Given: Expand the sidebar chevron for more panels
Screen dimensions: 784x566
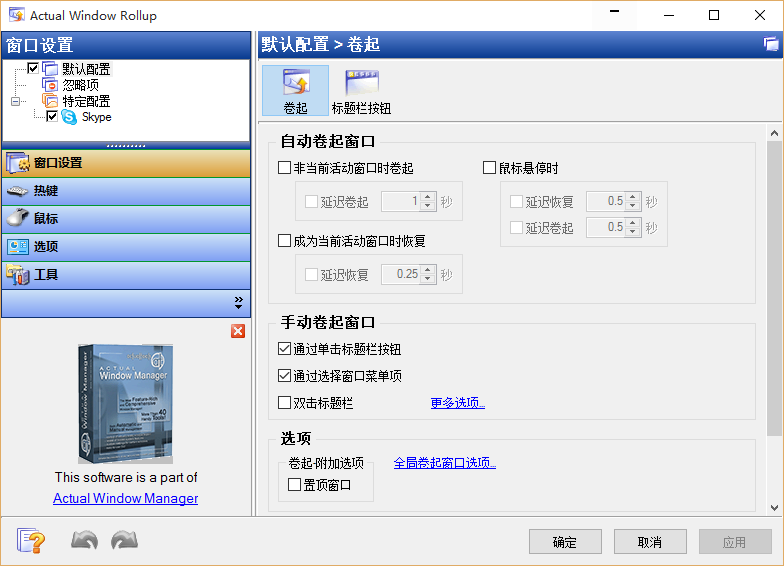Looking at the screenshot, I should pyautogui.click(x=239, y=302).
